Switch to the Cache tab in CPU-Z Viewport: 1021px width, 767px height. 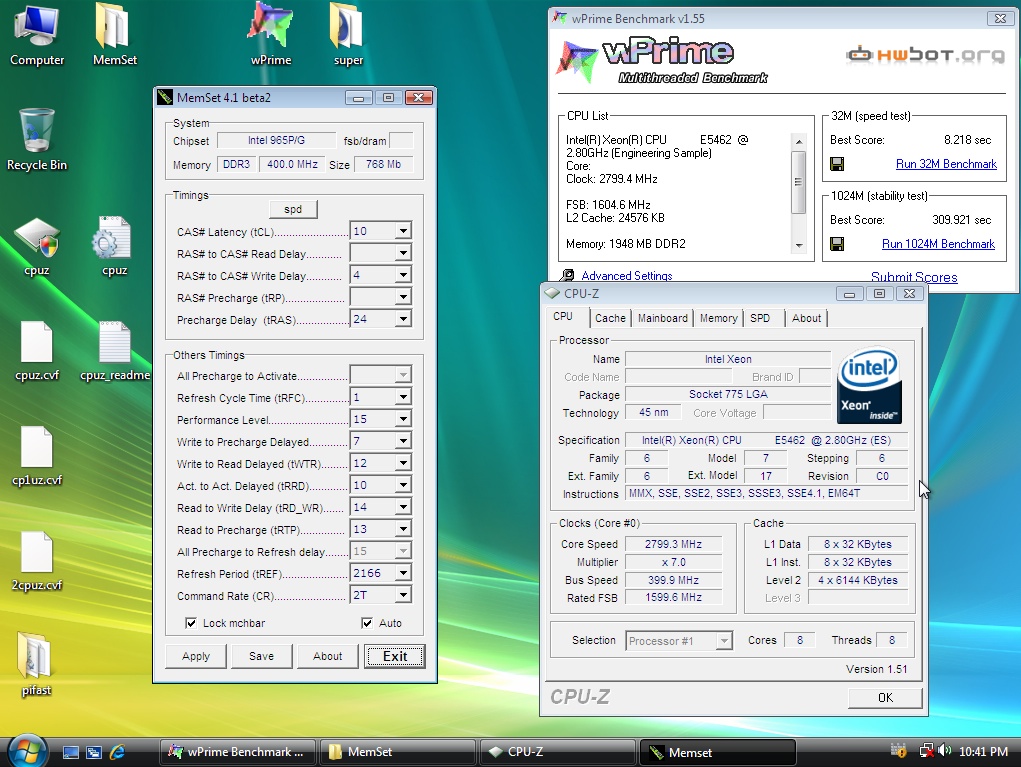click(x=610, y=318)
